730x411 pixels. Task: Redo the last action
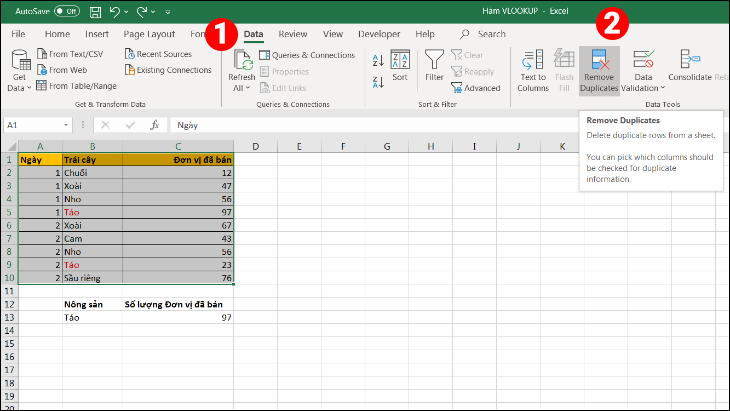click(142, 12)
